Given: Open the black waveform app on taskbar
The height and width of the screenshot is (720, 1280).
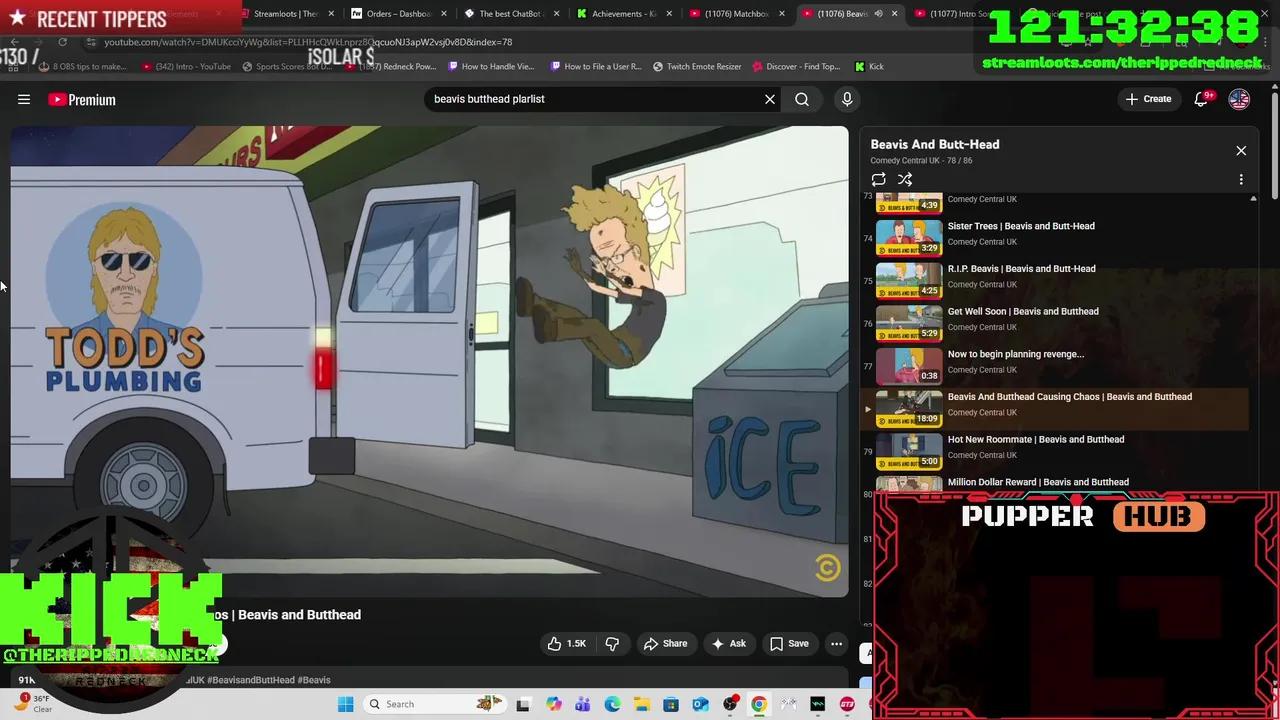Looking at the screenshot, I should (x=818, y=705).
